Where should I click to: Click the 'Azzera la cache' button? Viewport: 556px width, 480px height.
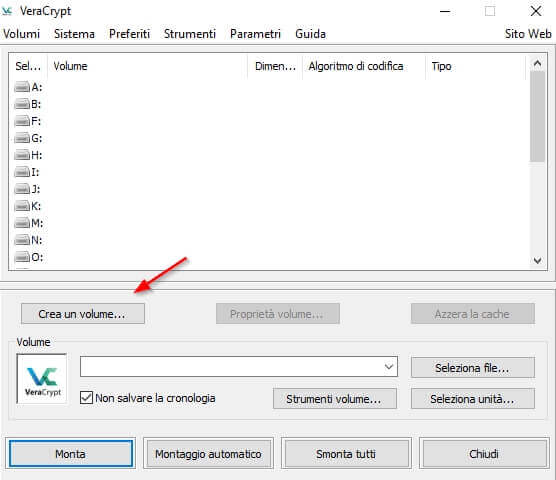[x=473, y=314]
